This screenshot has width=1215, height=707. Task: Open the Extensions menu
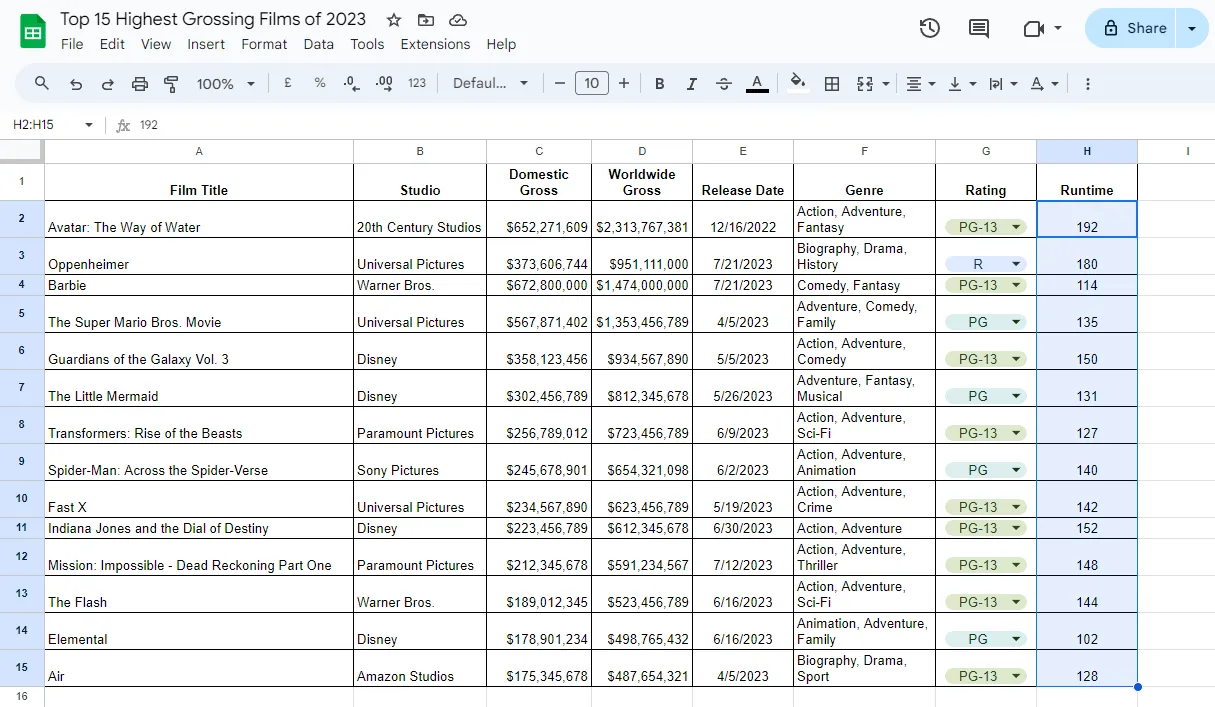tap(435, 44)
